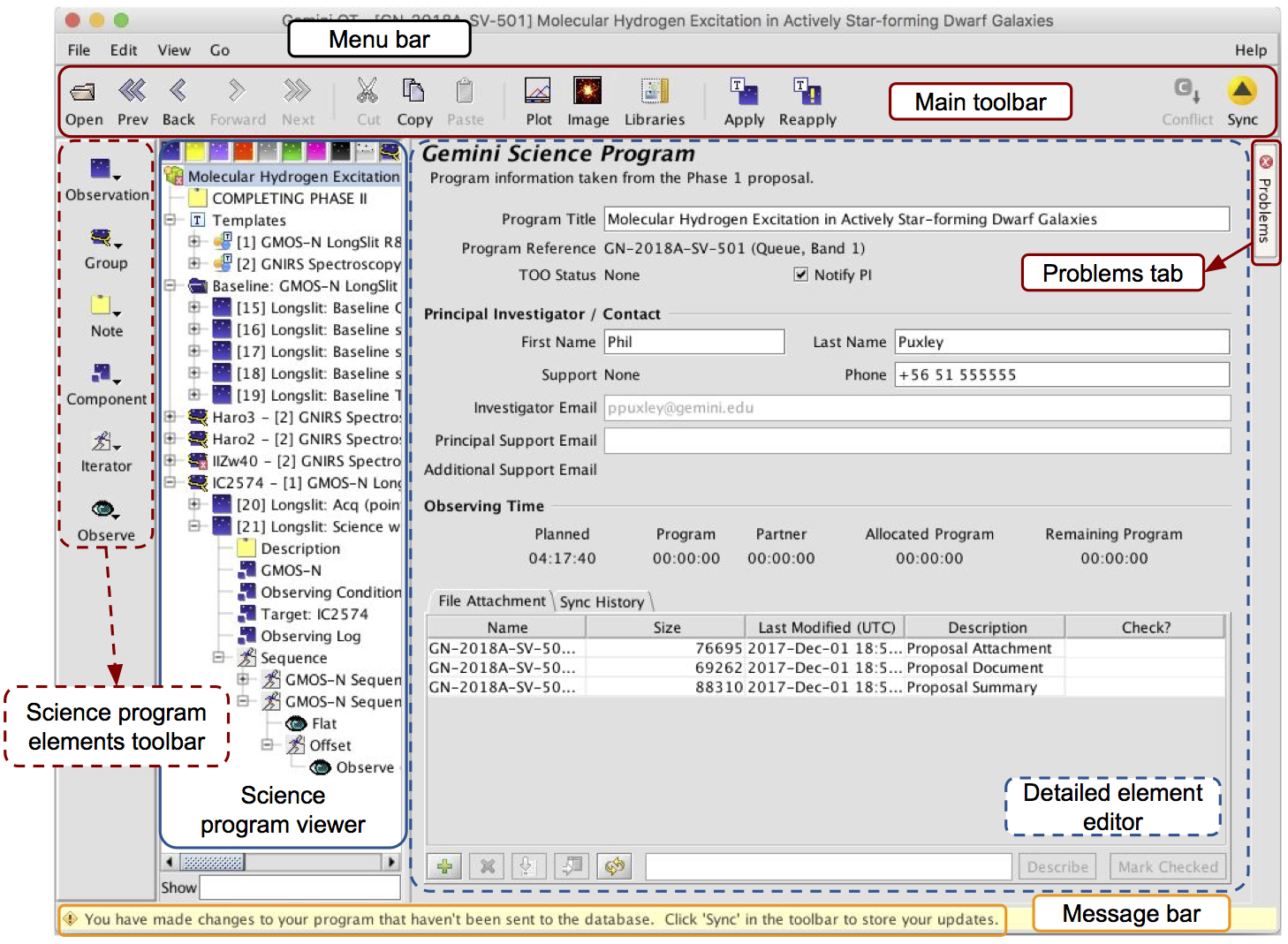Cut selection with the scissors Cut icon
This screenshot has height=944, width=1288.
click(x=367, y=90)
